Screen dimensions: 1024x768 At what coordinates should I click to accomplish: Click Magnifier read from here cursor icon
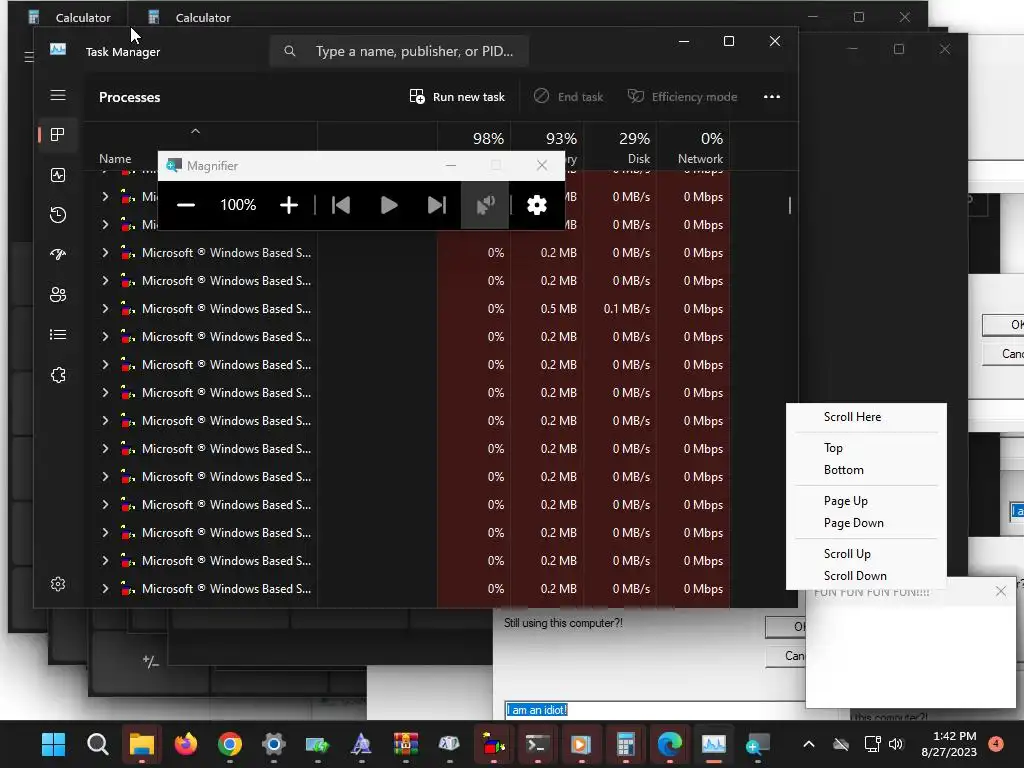tap(485, 205)
